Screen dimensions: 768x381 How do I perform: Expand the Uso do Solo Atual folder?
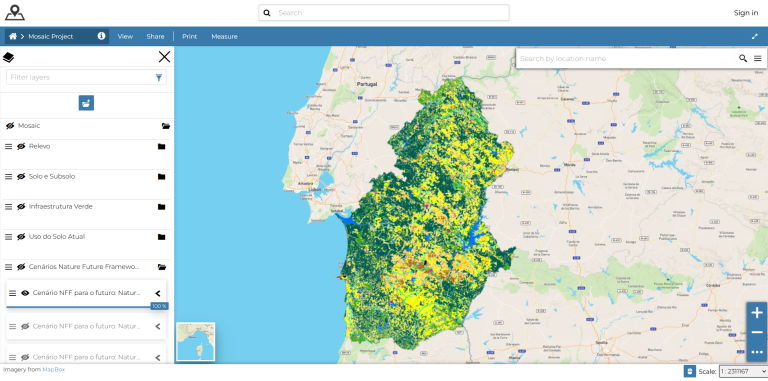161,237
